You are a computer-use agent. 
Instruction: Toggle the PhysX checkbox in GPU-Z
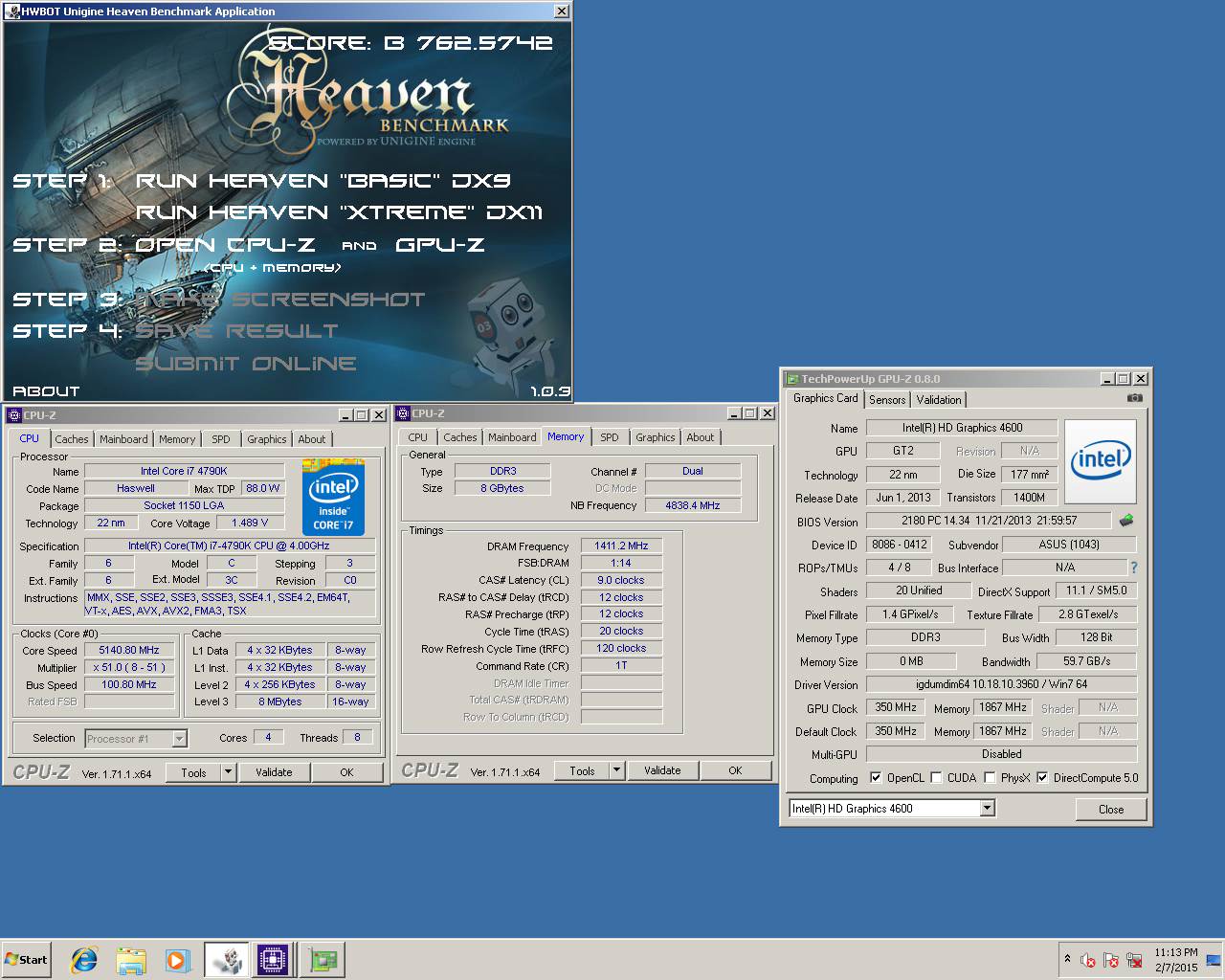(990, 778)
